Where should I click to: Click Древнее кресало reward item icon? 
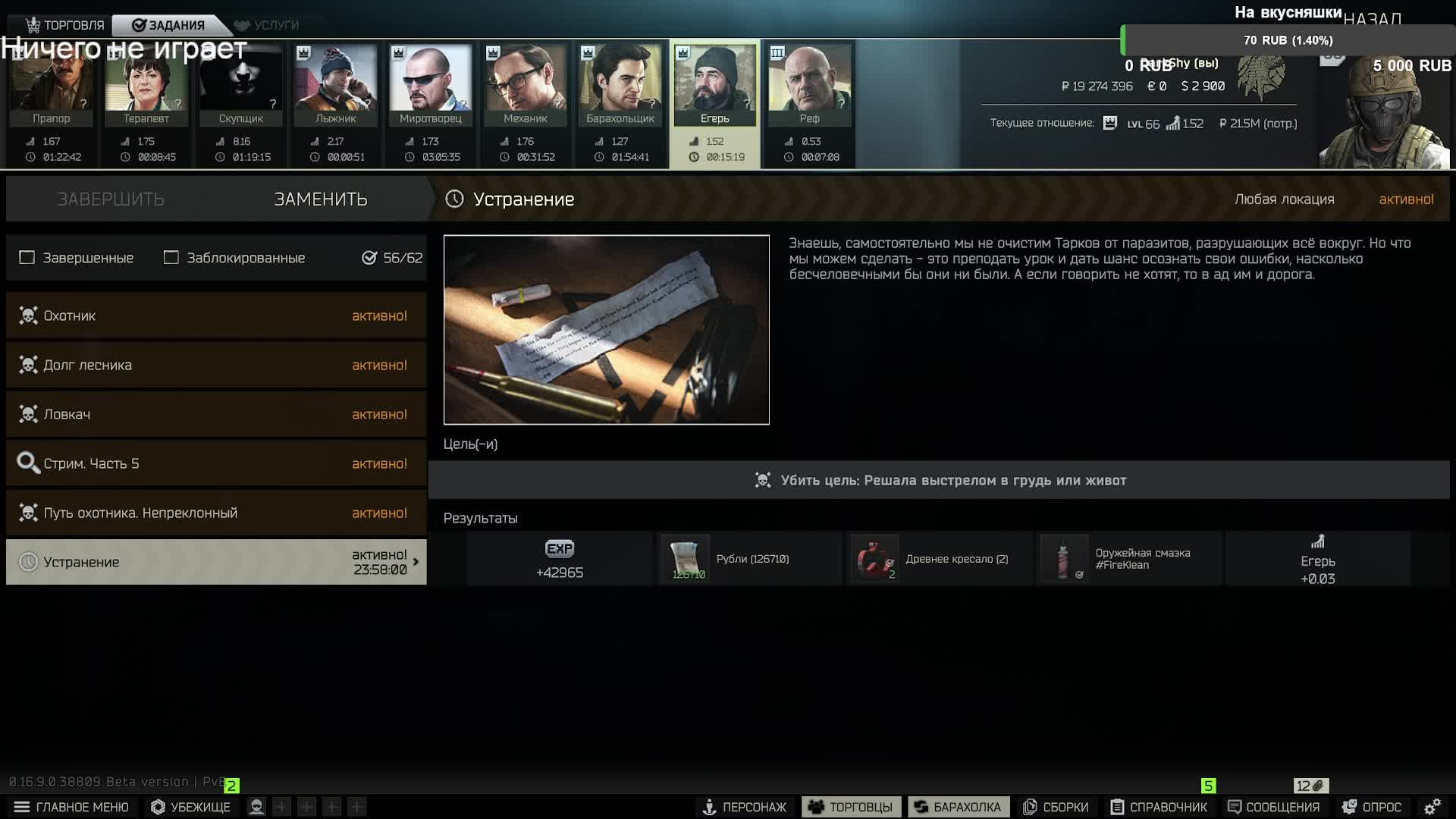(874, 559)
